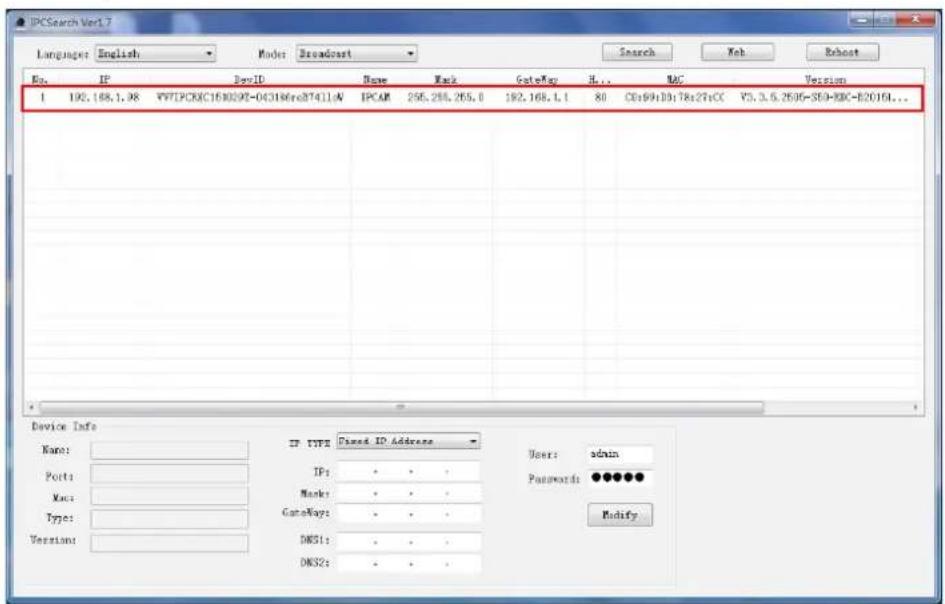The image size is (945, 604).
Task: Click the scrollbar right arrow
Action: coord(915,407)
